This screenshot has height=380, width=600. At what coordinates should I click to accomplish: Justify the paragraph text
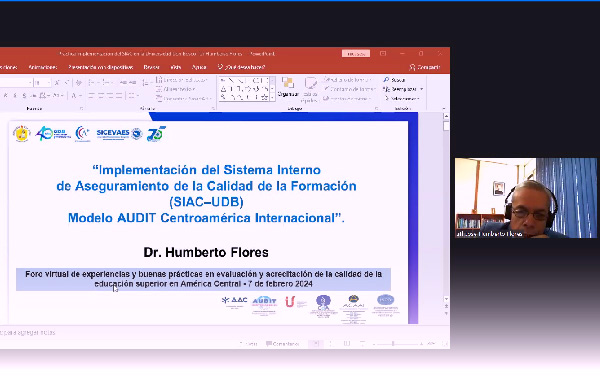[x=119, y=95]
